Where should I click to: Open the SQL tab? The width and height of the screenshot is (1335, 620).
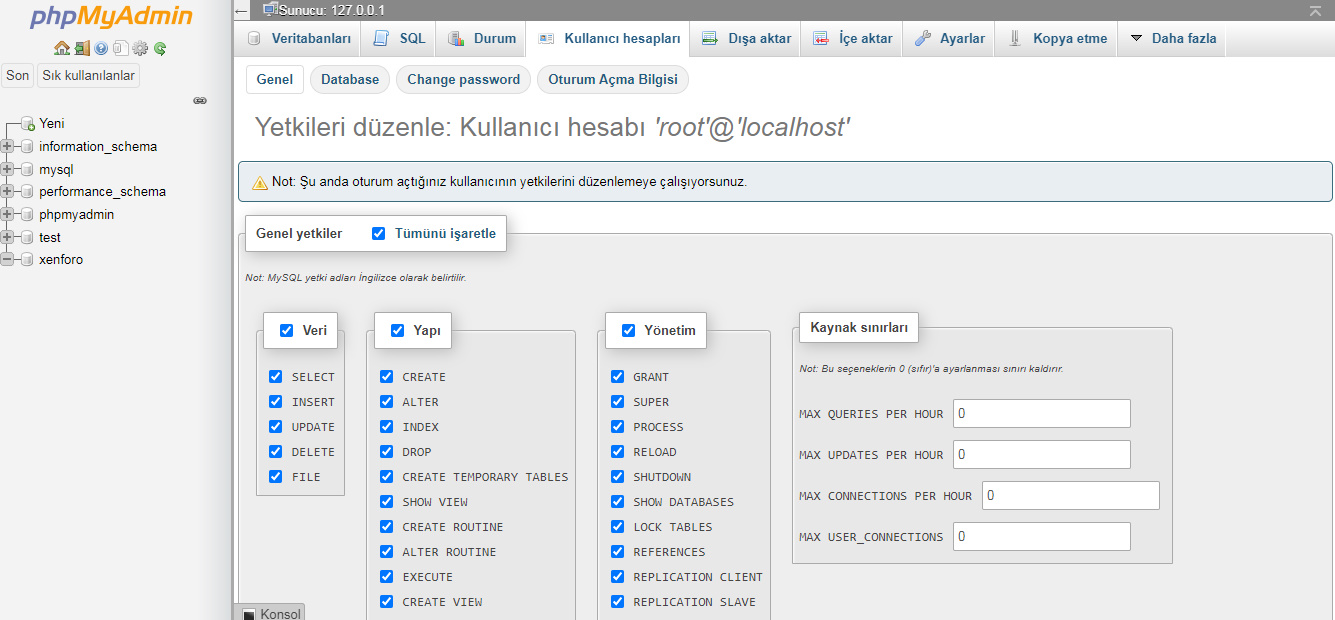pyautogui.click(x=399, y=39)
